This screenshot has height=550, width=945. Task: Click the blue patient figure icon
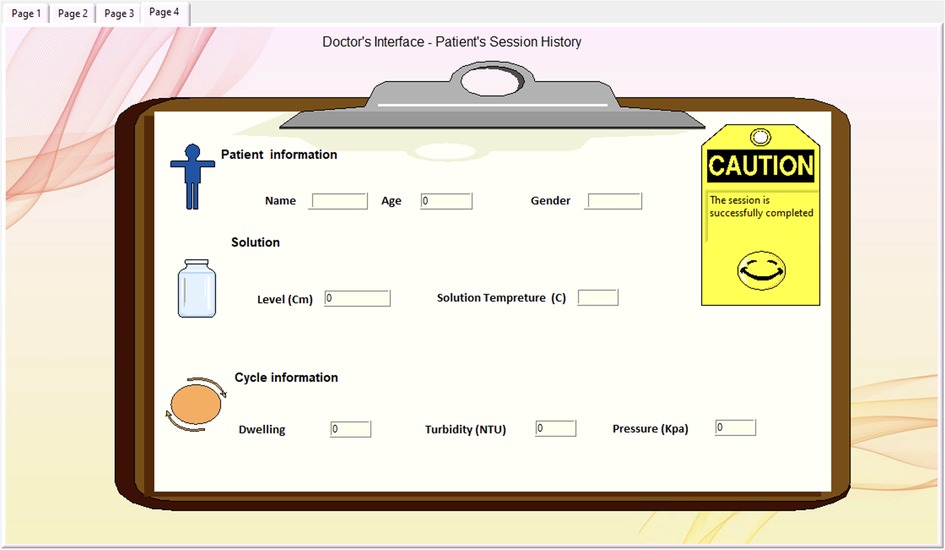click(x=192, y=177)
